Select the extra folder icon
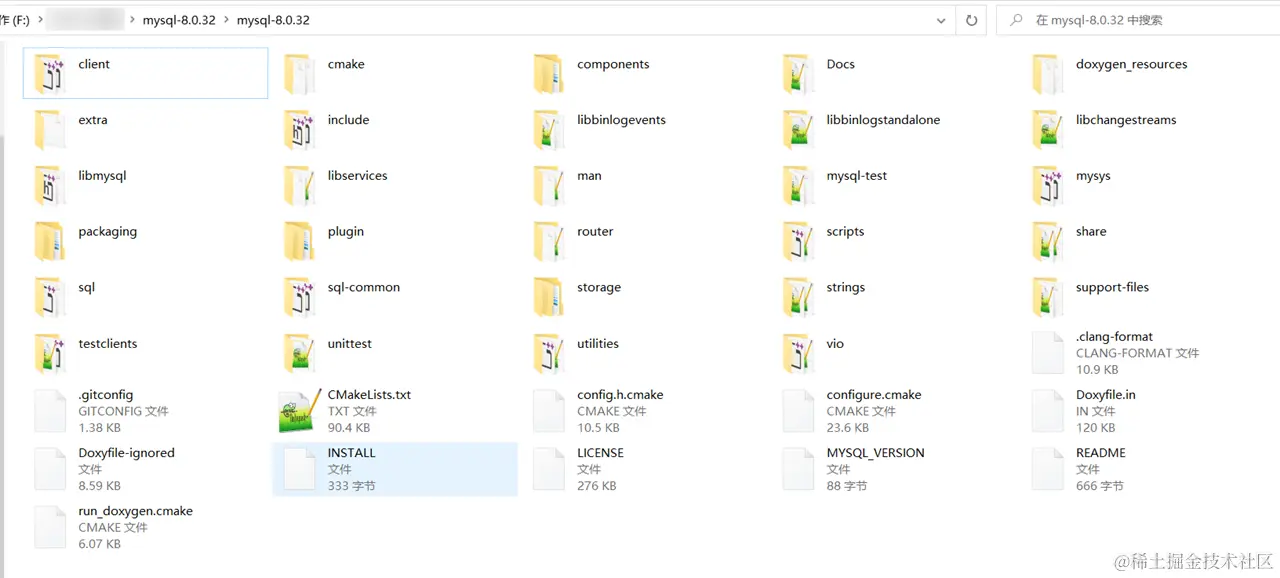Viewport: 1280px width, 578px height. tap(50, 130)
